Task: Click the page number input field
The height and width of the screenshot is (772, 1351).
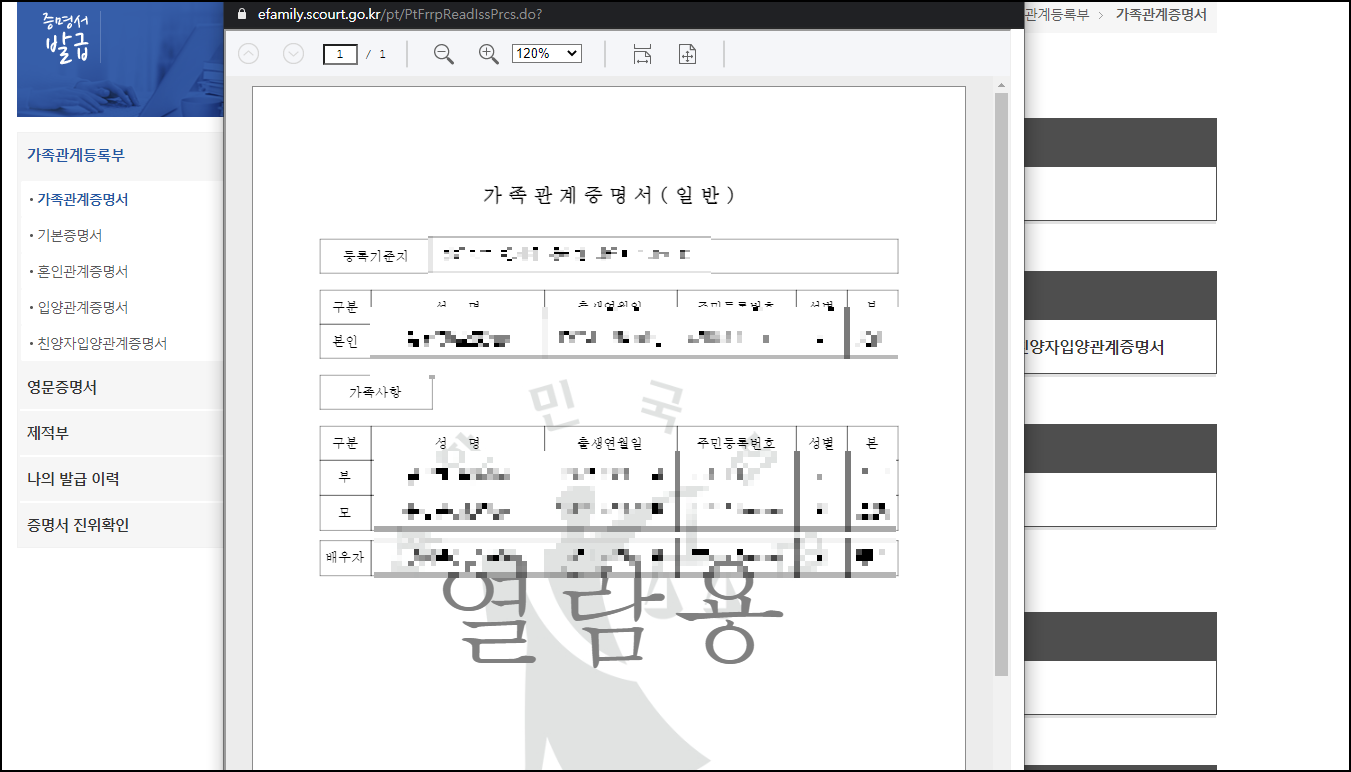Action: [x=340, y=54]
